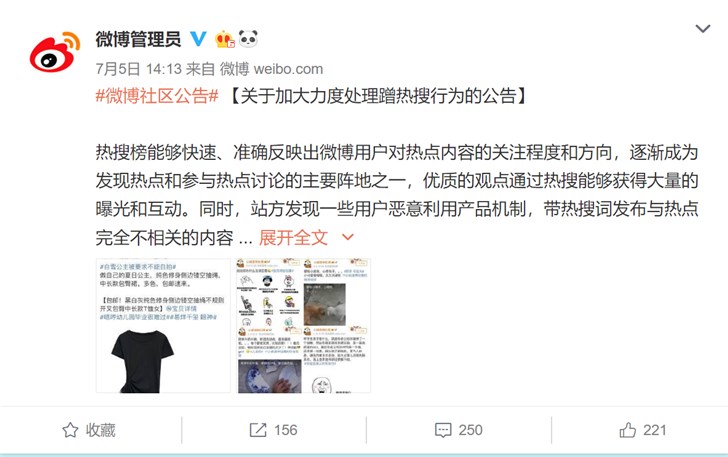Click the comment bubble icon
The height and width of the screenshot is (457, 728).
point(443,430)
